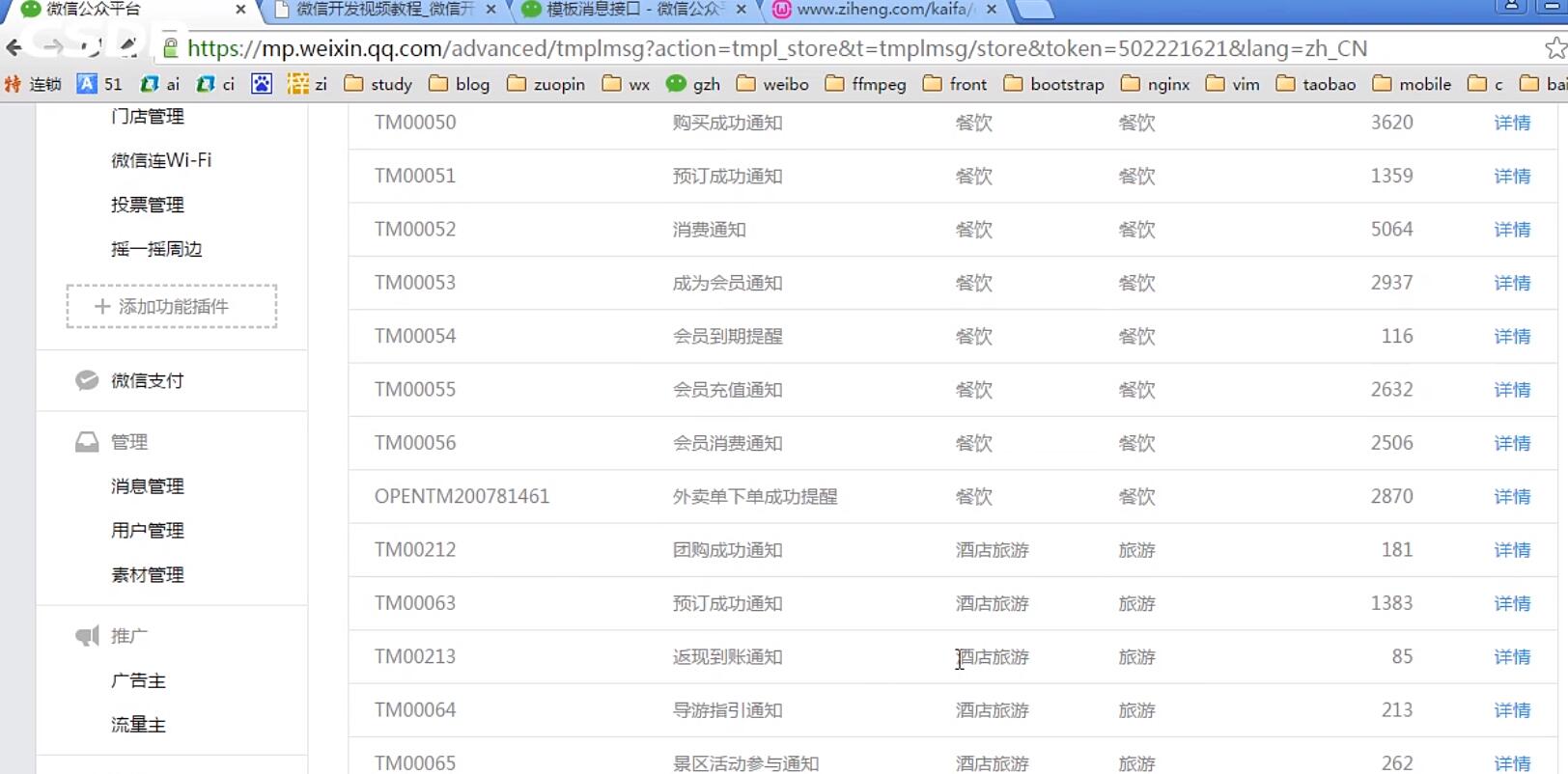
Task: Open 详情 for template TM00052
Action: 1512,230
